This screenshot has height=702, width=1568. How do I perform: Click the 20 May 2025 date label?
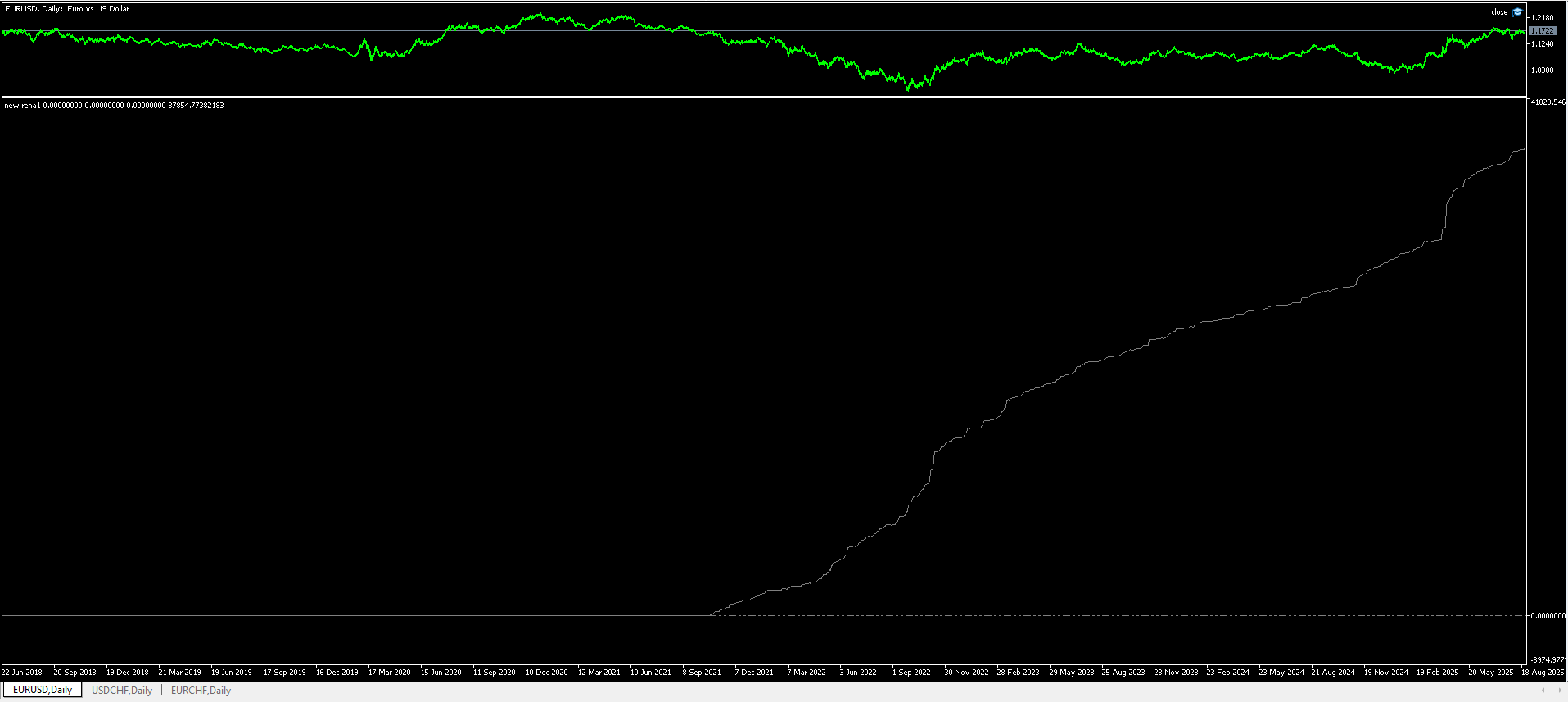coord(1491,673)
